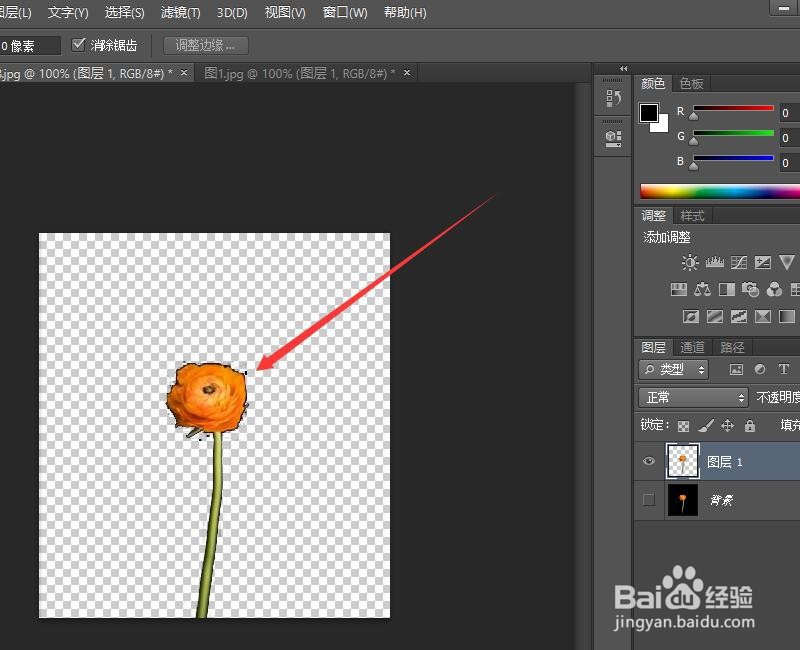This screenshot has height=650, width=800.
Task: Toggle the 消除锯齿 anti-alias checkbox
Action: point(78,44)
